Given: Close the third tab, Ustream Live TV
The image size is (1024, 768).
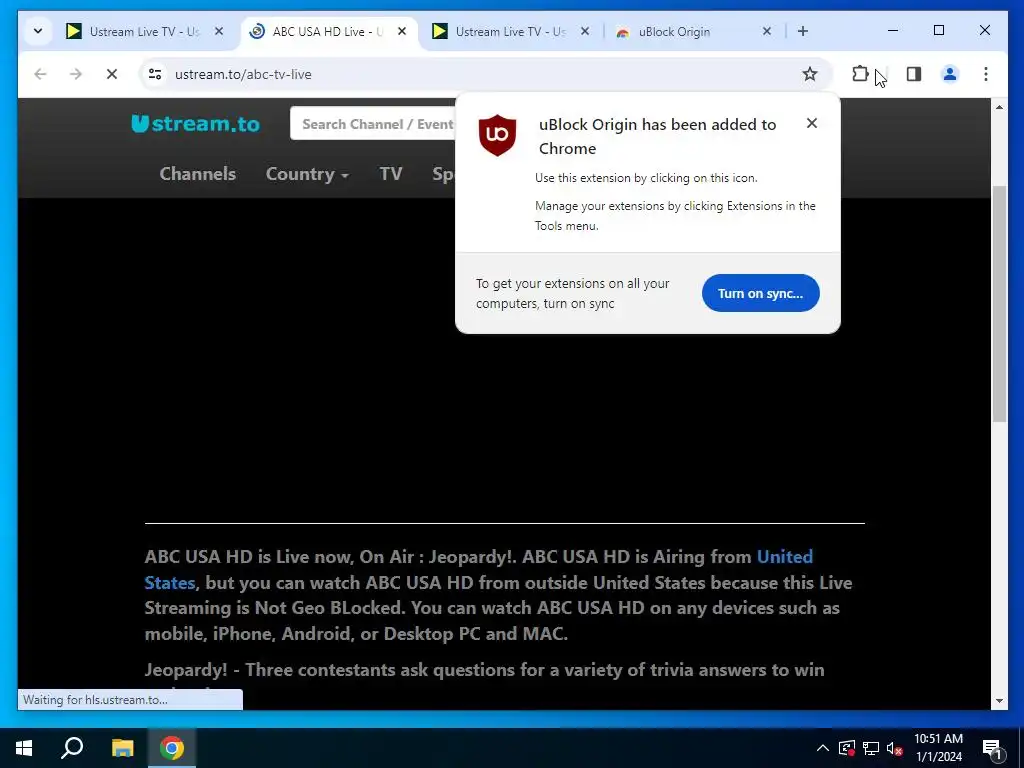Looking at the screenshot, I should [x=584, y=31].
